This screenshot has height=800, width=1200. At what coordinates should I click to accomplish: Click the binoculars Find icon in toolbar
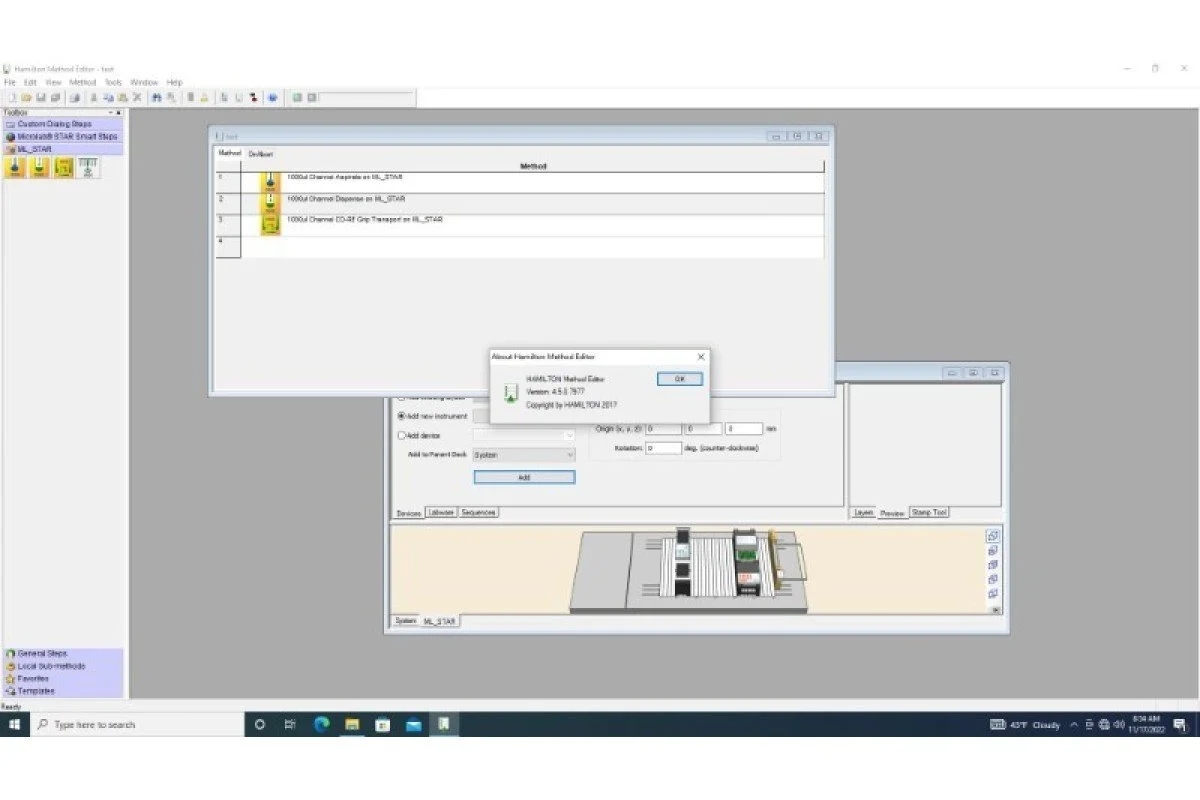click(157, 98)
